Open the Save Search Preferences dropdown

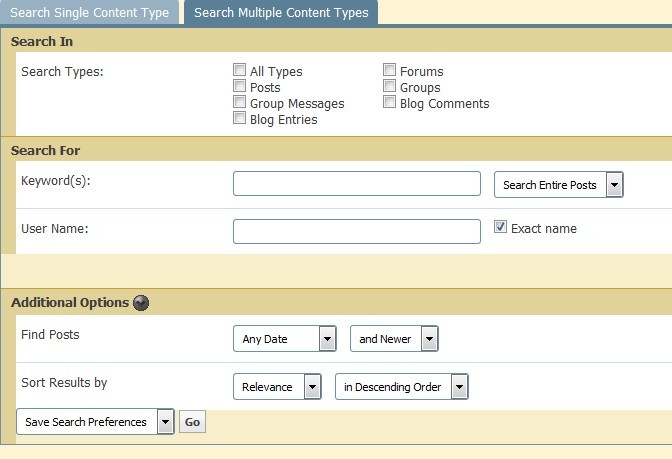coord(96,422)
